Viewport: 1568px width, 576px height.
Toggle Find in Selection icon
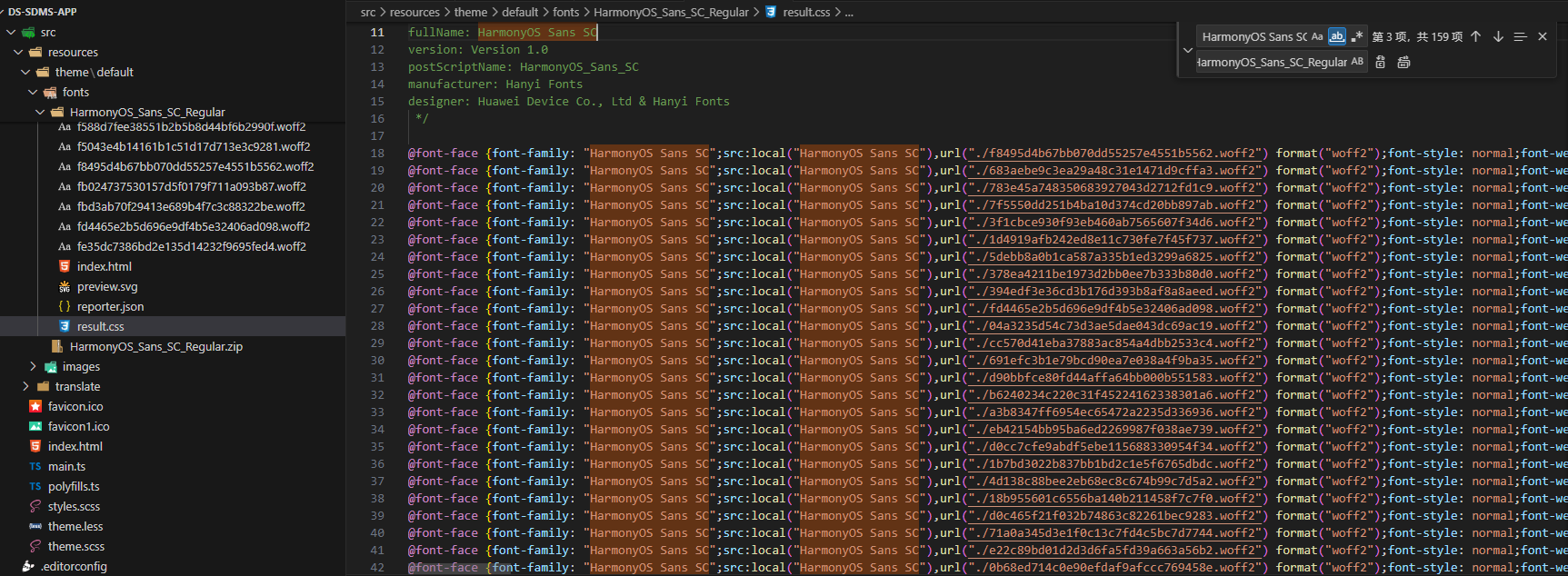point(1520,36)
